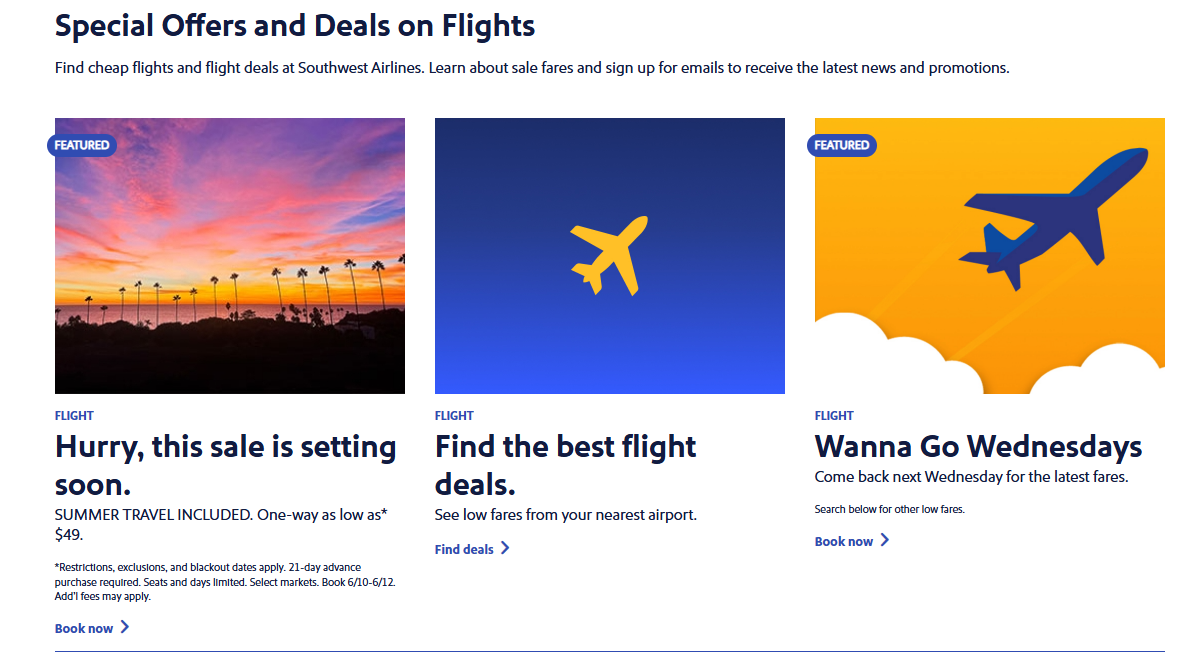Click the Wanna Go Wednesdays Book now chevron

tap(884, 541)
